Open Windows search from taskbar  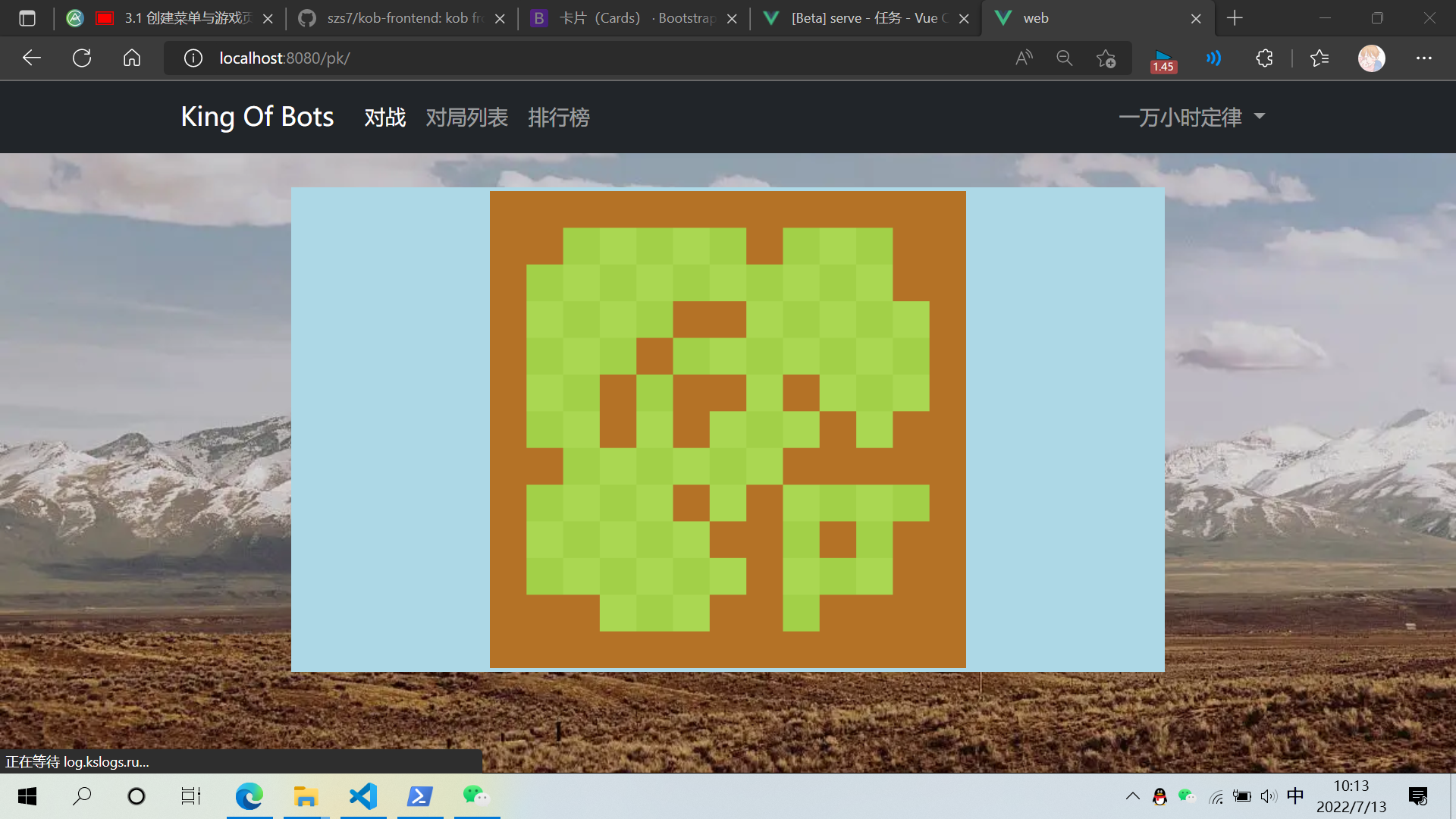click(81, 796)
